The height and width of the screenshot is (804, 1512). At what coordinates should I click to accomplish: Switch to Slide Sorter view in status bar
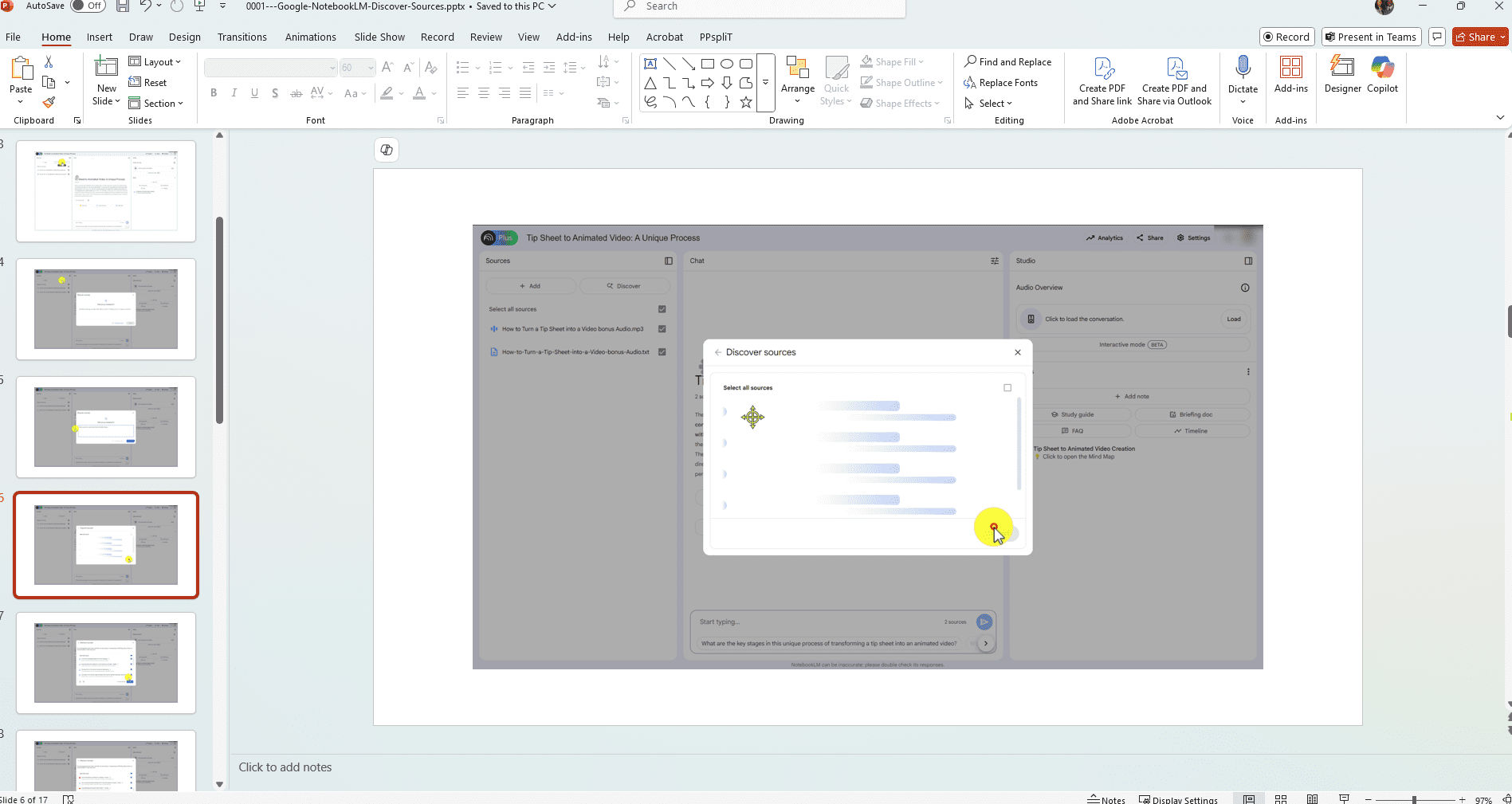[x=1281, y=799]
